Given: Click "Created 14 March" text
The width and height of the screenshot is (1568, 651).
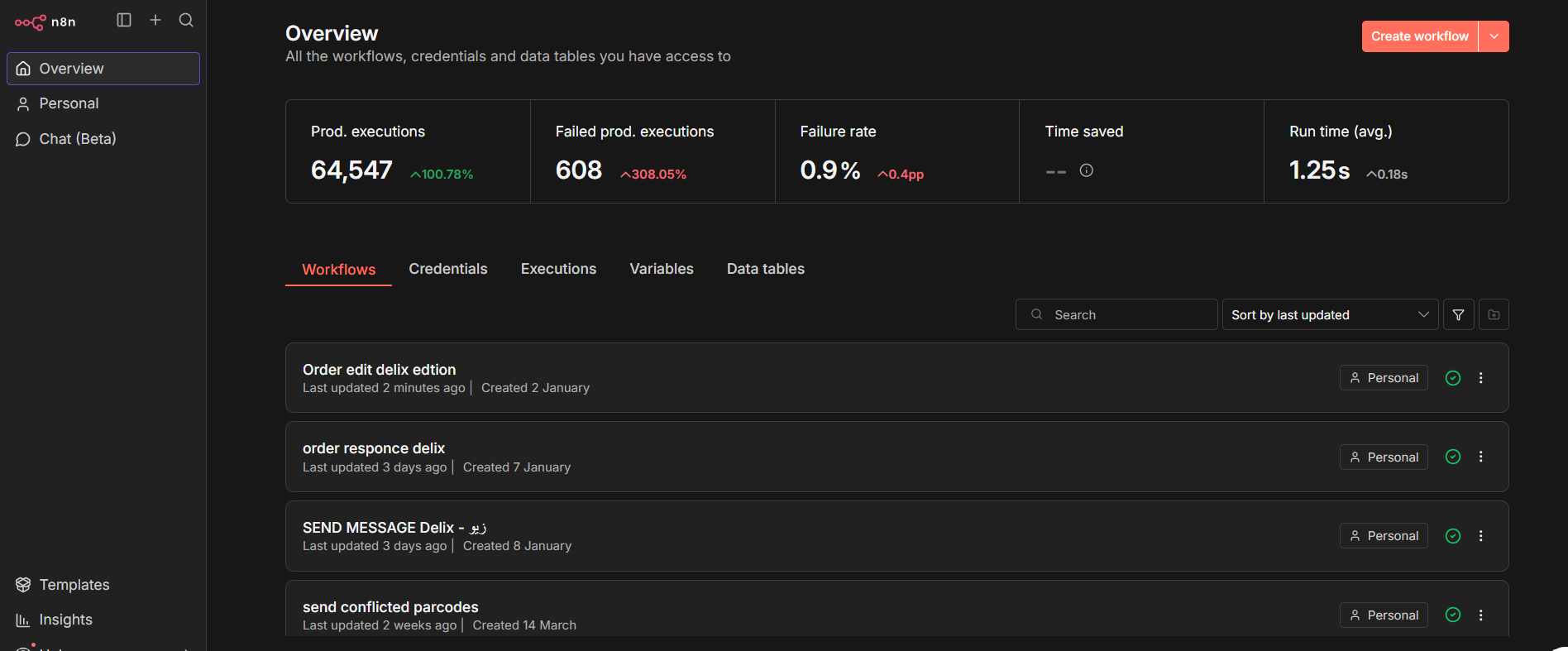Looking at the screenshot, I should coord(524,625).
